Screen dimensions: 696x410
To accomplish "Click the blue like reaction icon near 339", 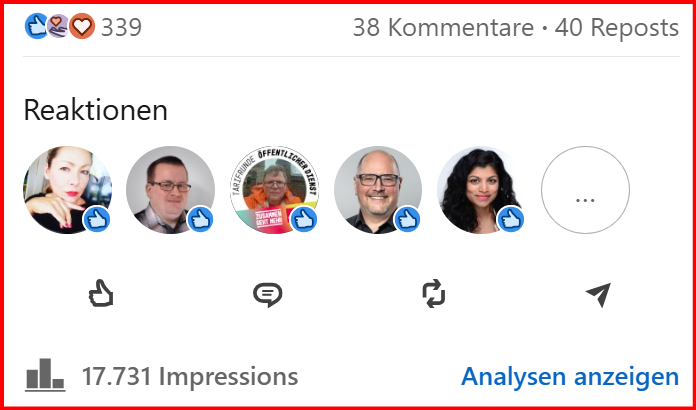I will [36, 26].
